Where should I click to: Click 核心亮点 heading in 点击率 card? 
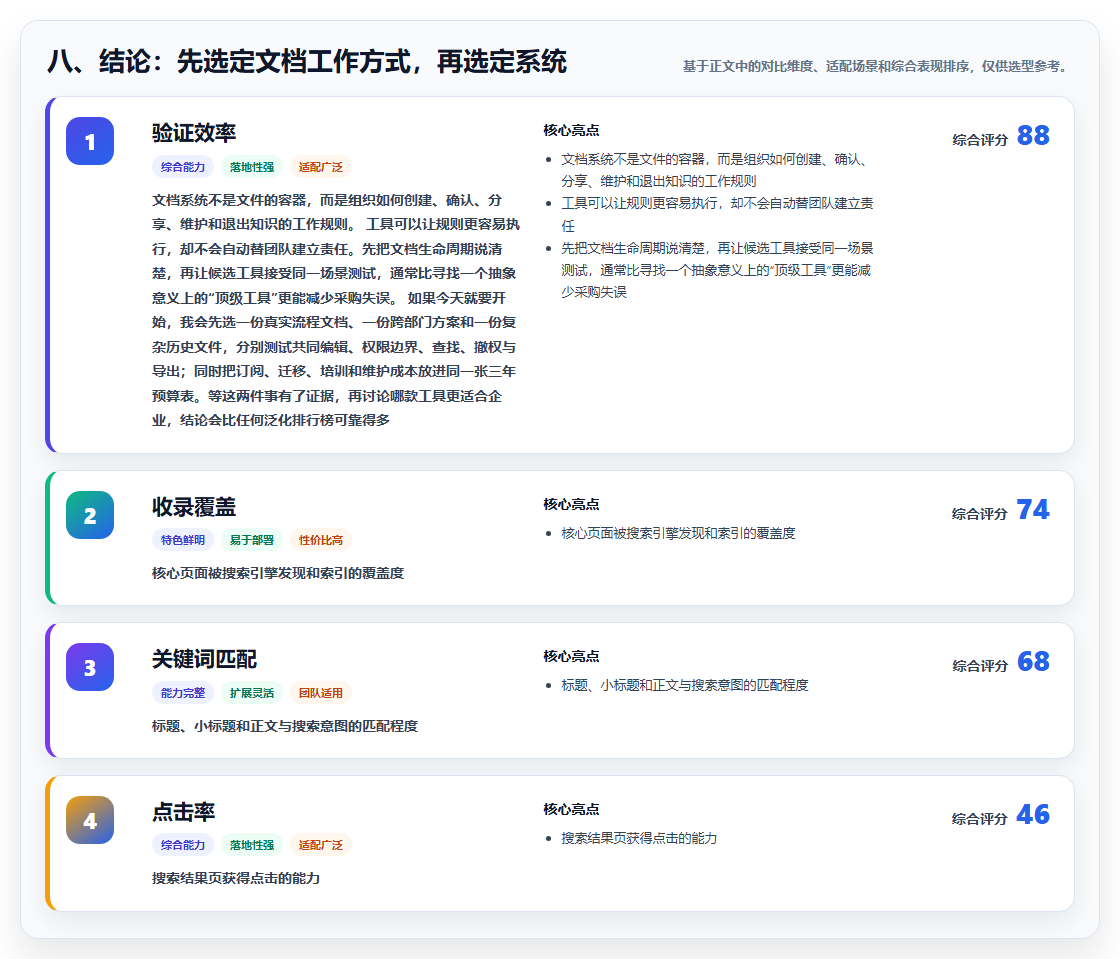point(571,809)
